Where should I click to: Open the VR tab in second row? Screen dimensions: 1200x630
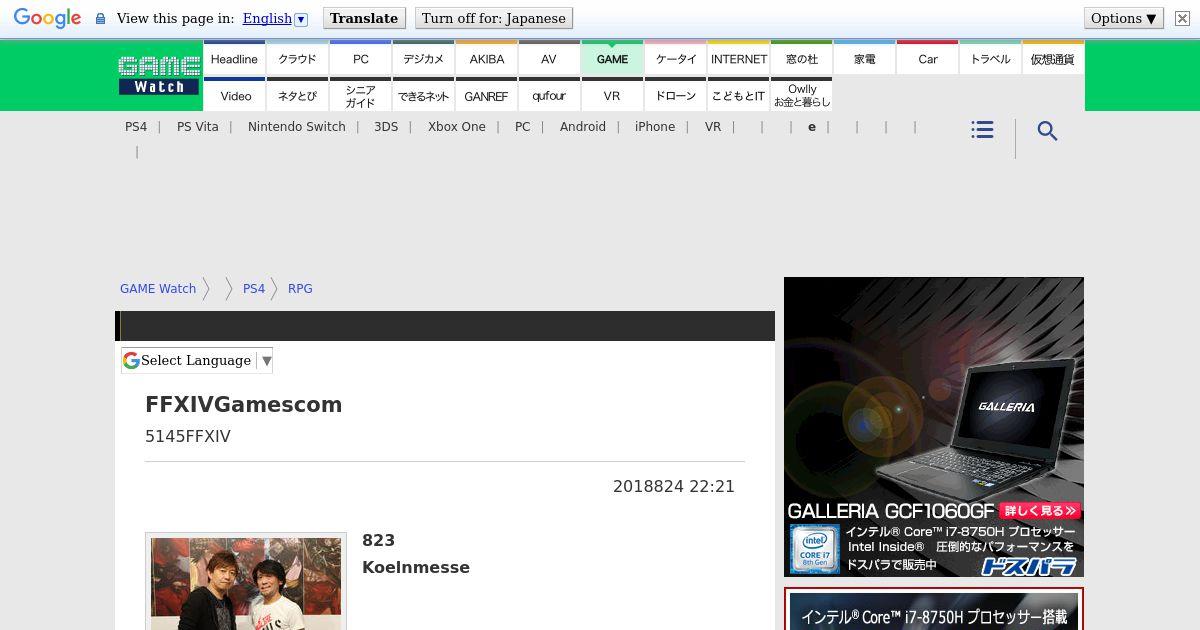(x=612, y=96)
